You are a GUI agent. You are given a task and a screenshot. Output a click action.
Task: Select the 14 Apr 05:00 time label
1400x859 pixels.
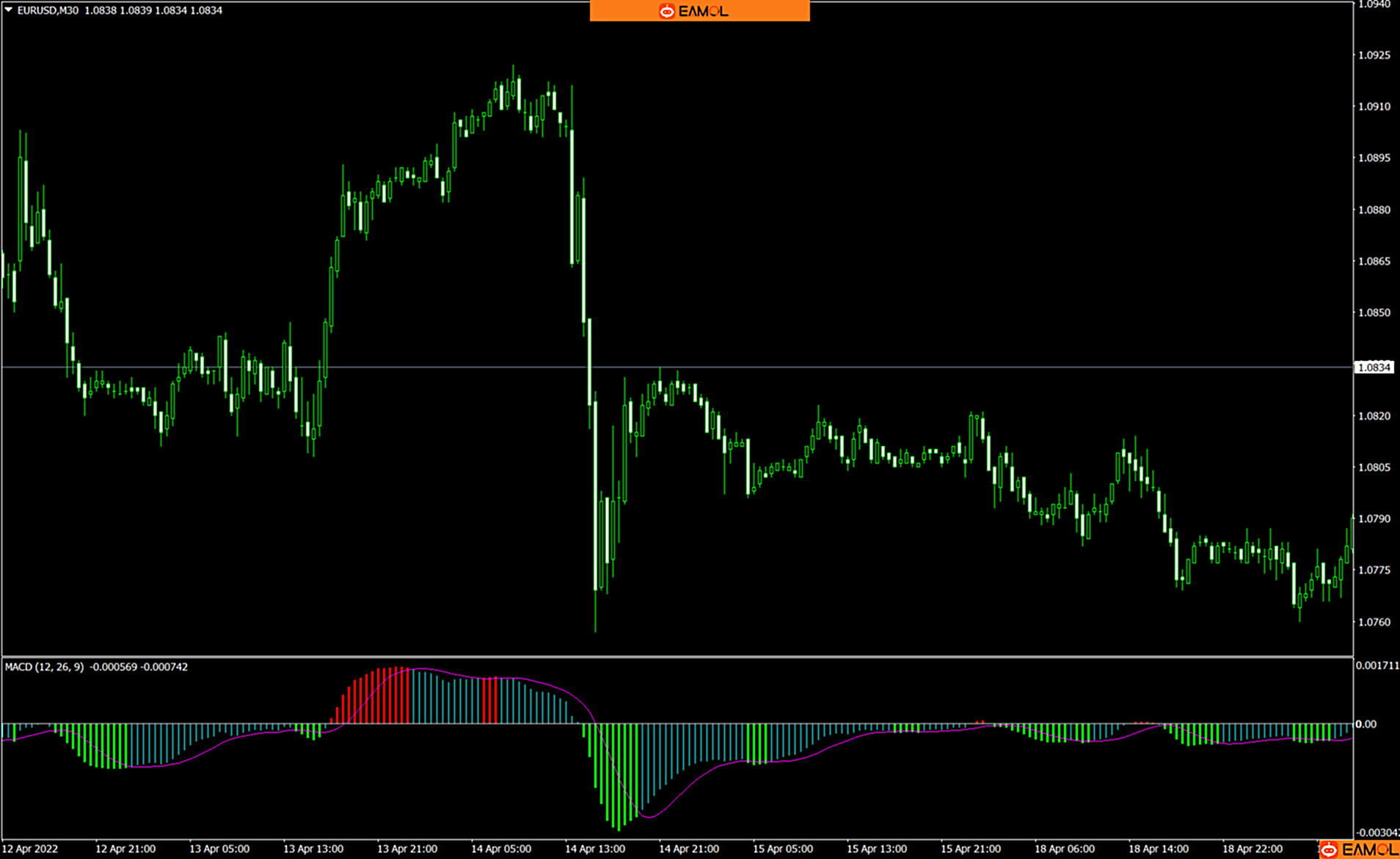pos(501,849)
